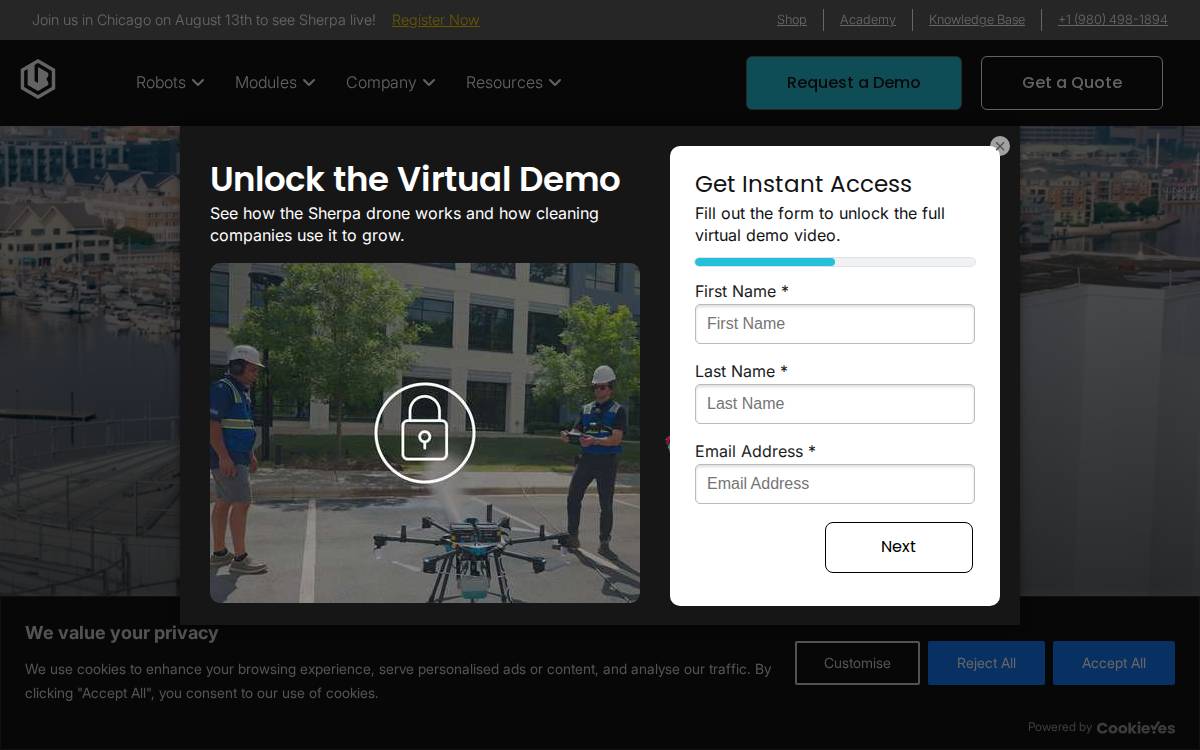
Task: Reject All cookies
Action: pos(986,663)
